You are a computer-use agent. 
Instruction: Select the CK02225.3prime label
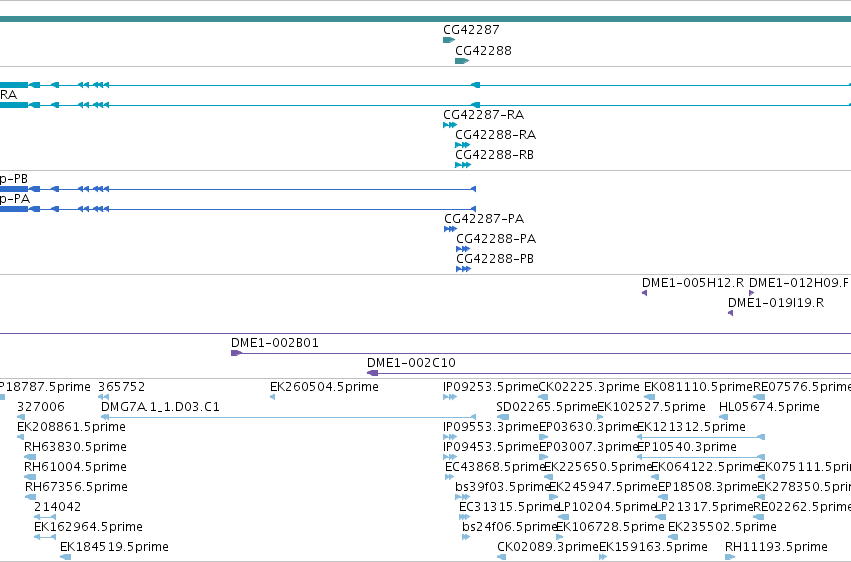(589, 387)
